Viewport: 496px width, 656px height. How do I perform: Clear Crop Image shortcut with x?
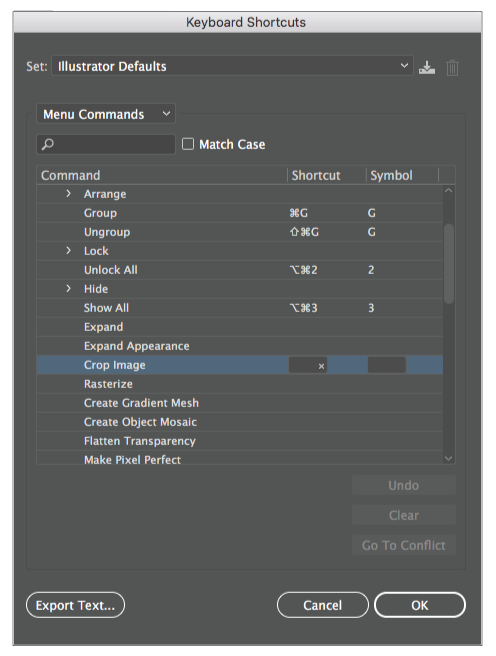[x=321, y=366]
